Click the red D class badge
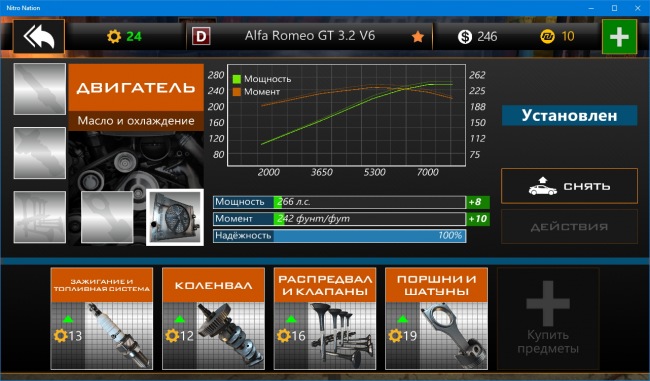 point(201,36)
